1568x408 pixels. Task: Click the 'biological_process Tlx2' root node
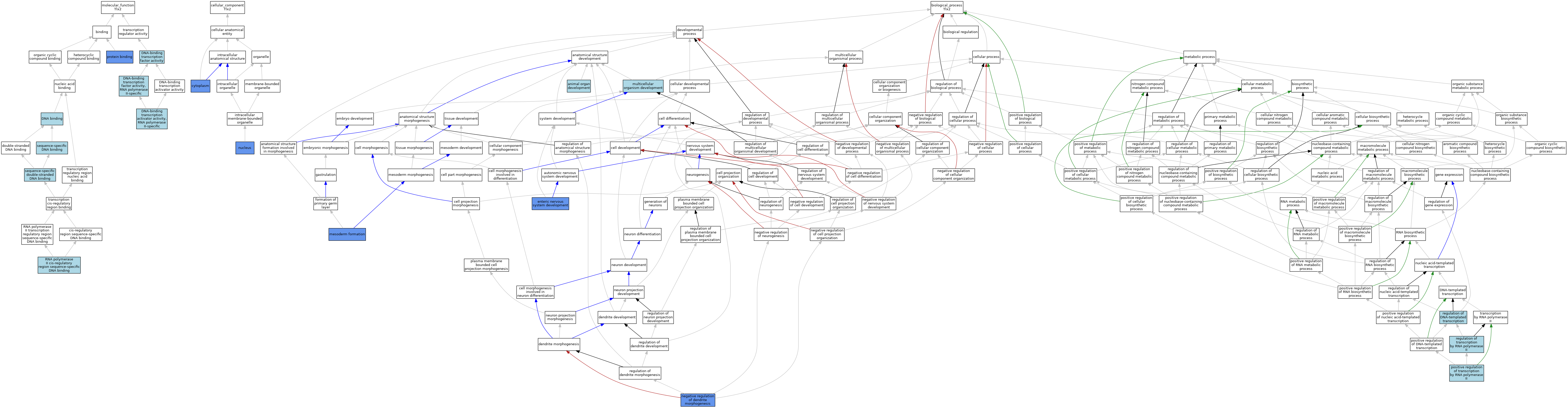click(947, 7)
